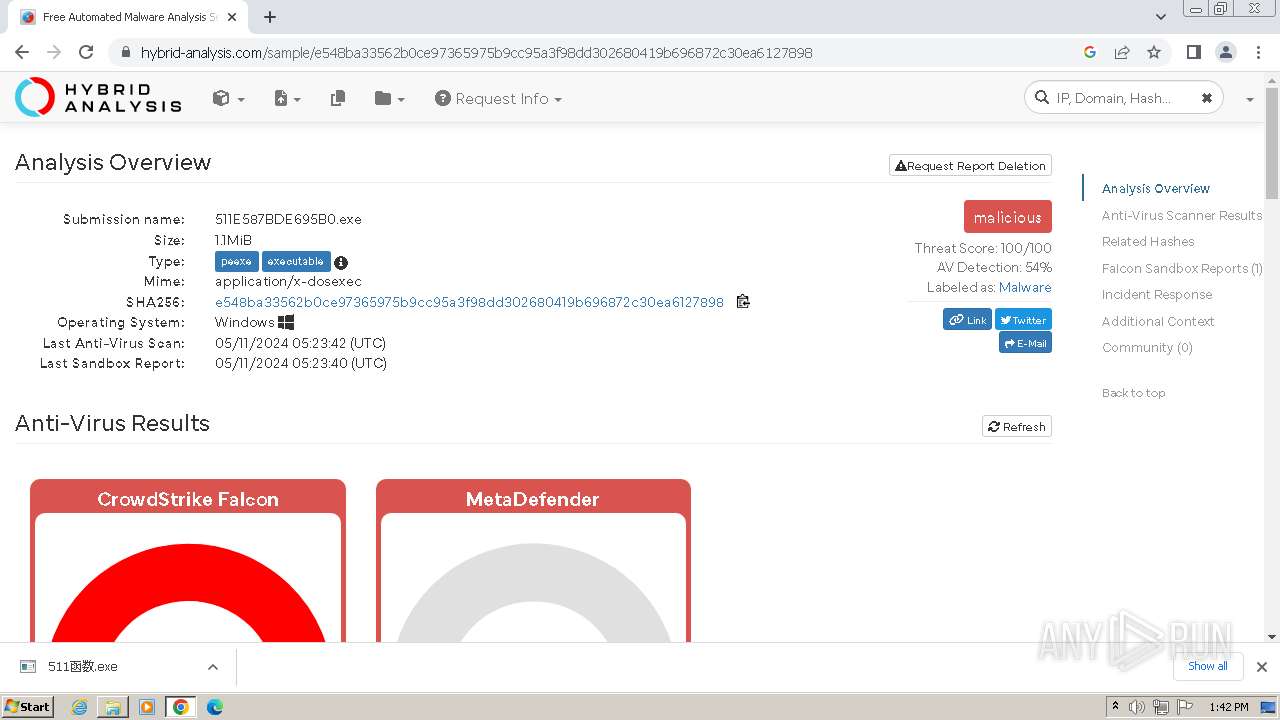Open the Windows Start menu

27,706
